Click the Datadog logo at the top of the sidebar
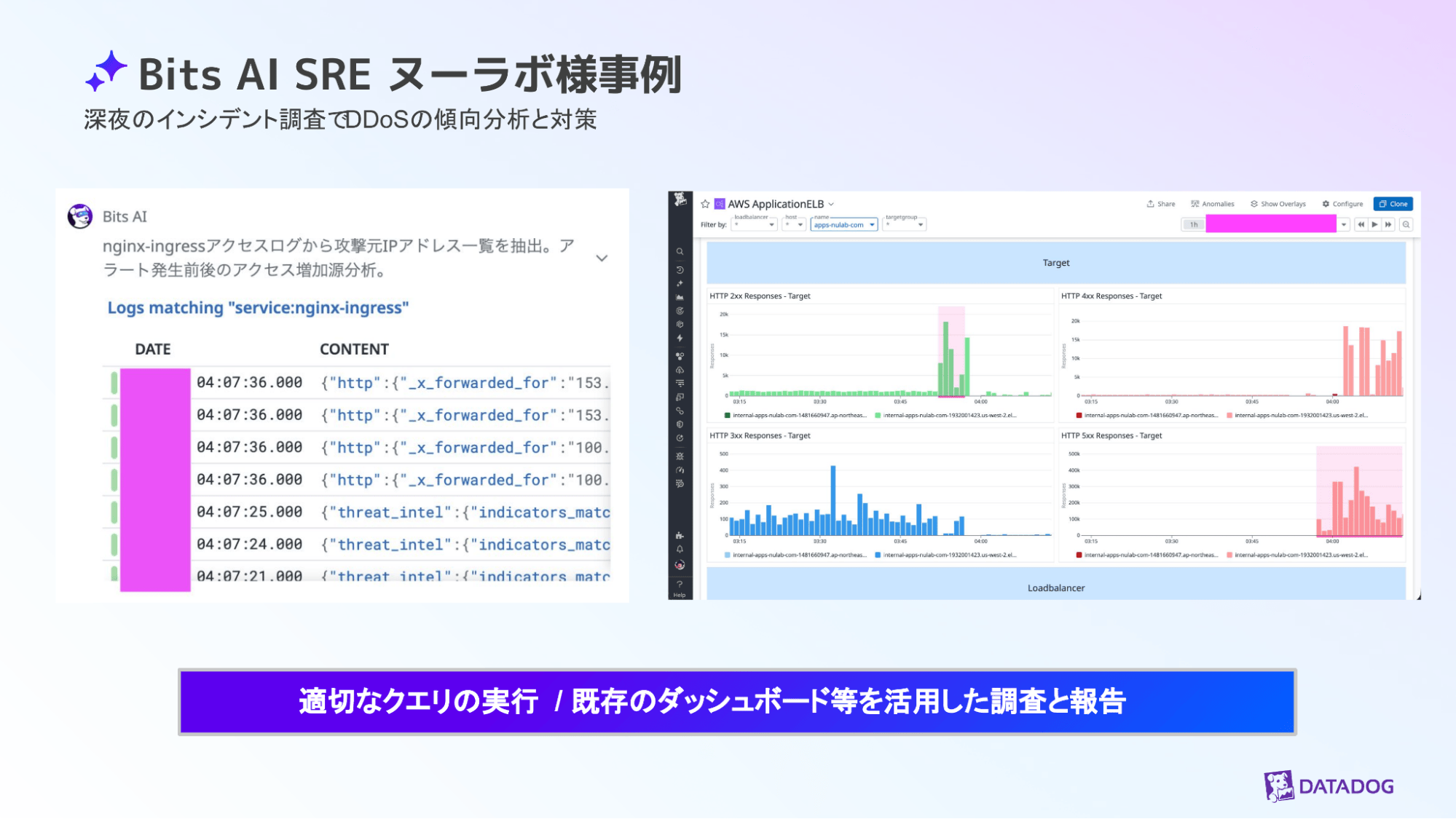1456x819 pixels. click(x=680, y=199)
